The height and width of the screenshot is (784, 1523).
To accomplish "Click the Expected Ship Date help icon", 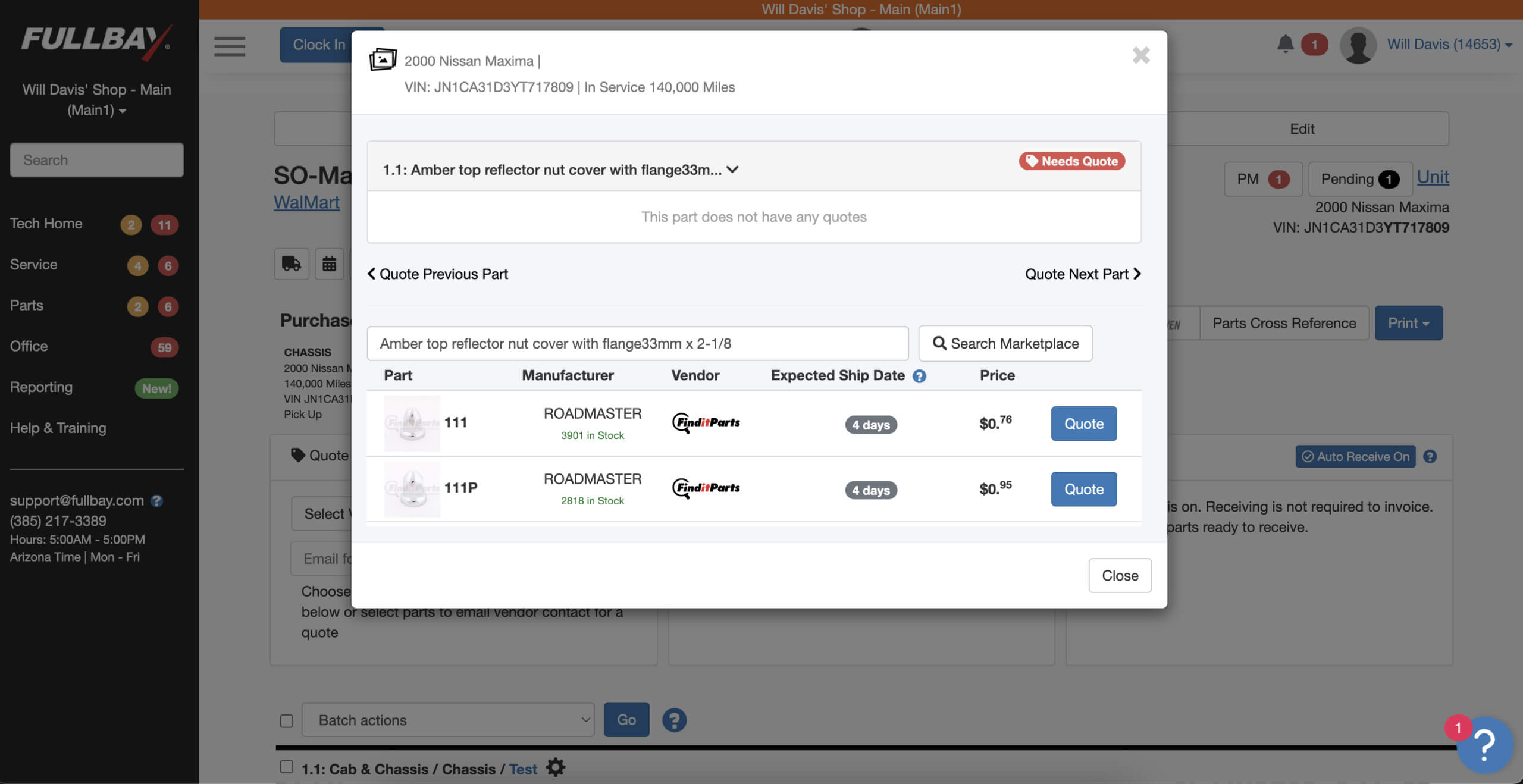I will point(919,376).
